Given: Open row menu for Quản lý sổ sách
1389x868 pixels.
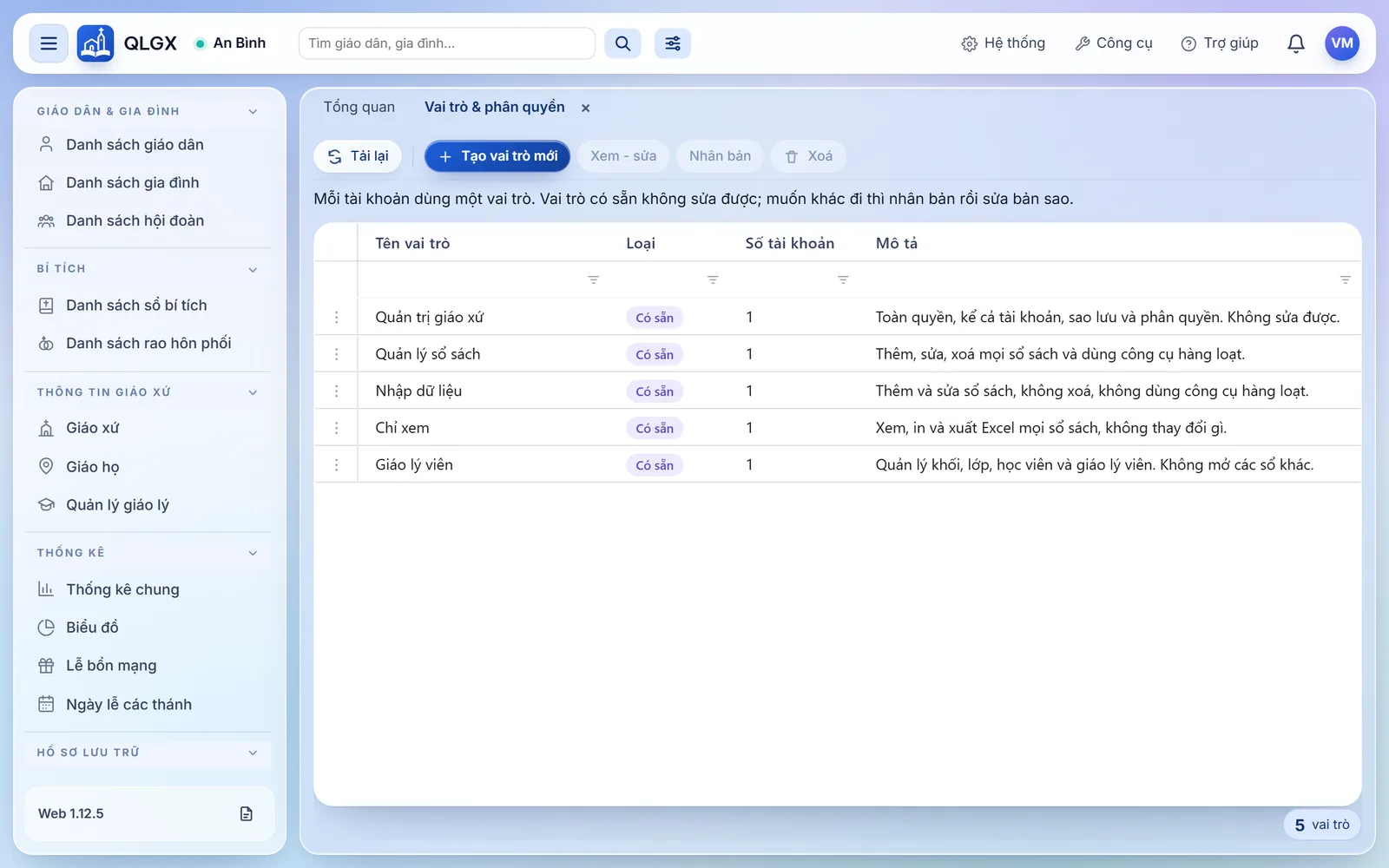Looking at the screenshot, I should coord(337,354).
